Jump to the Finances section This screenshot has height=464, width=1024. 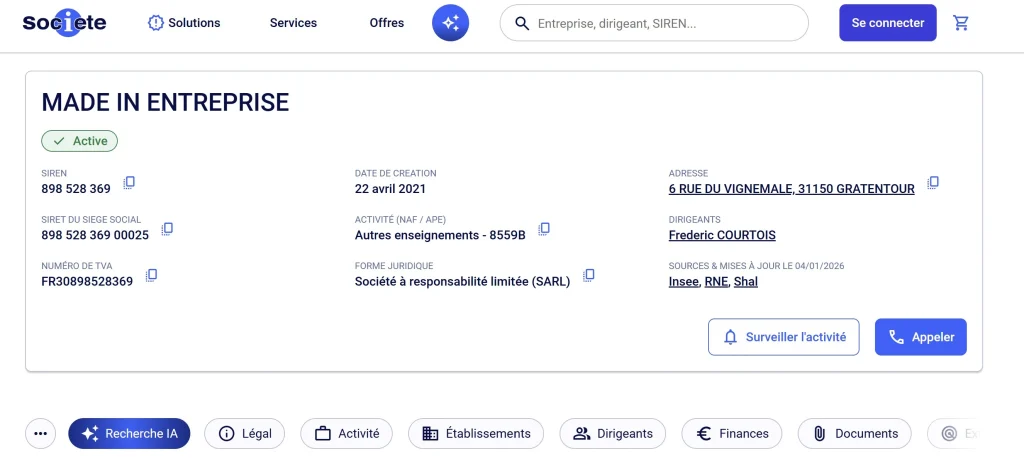[731, 433]
